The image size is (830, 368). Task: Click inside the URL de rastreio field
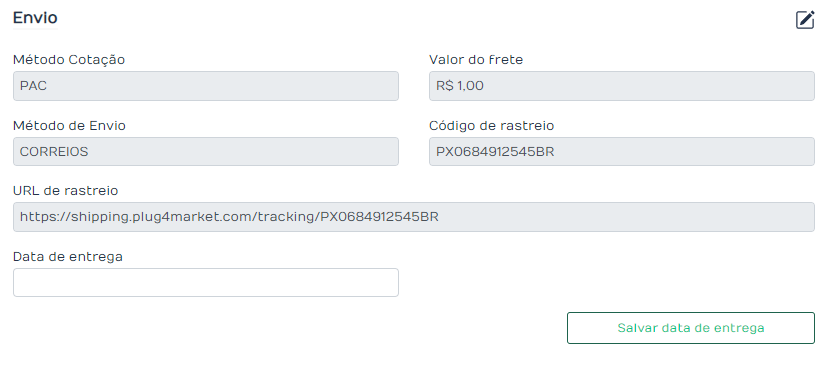[x=414, y=217]
